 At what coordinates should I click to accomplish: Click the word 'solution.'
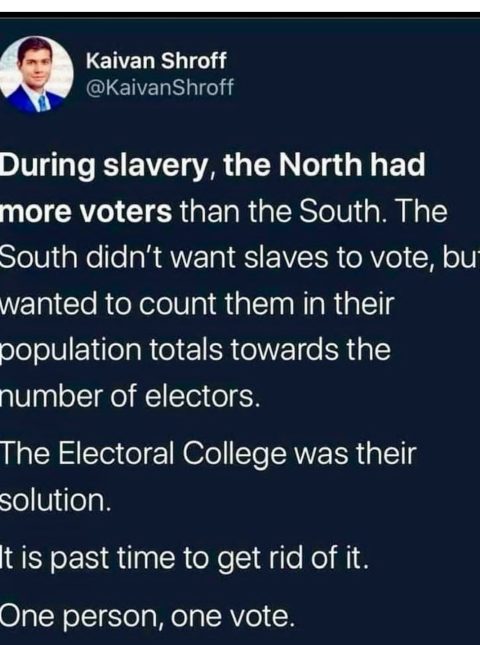click(56, 501)
